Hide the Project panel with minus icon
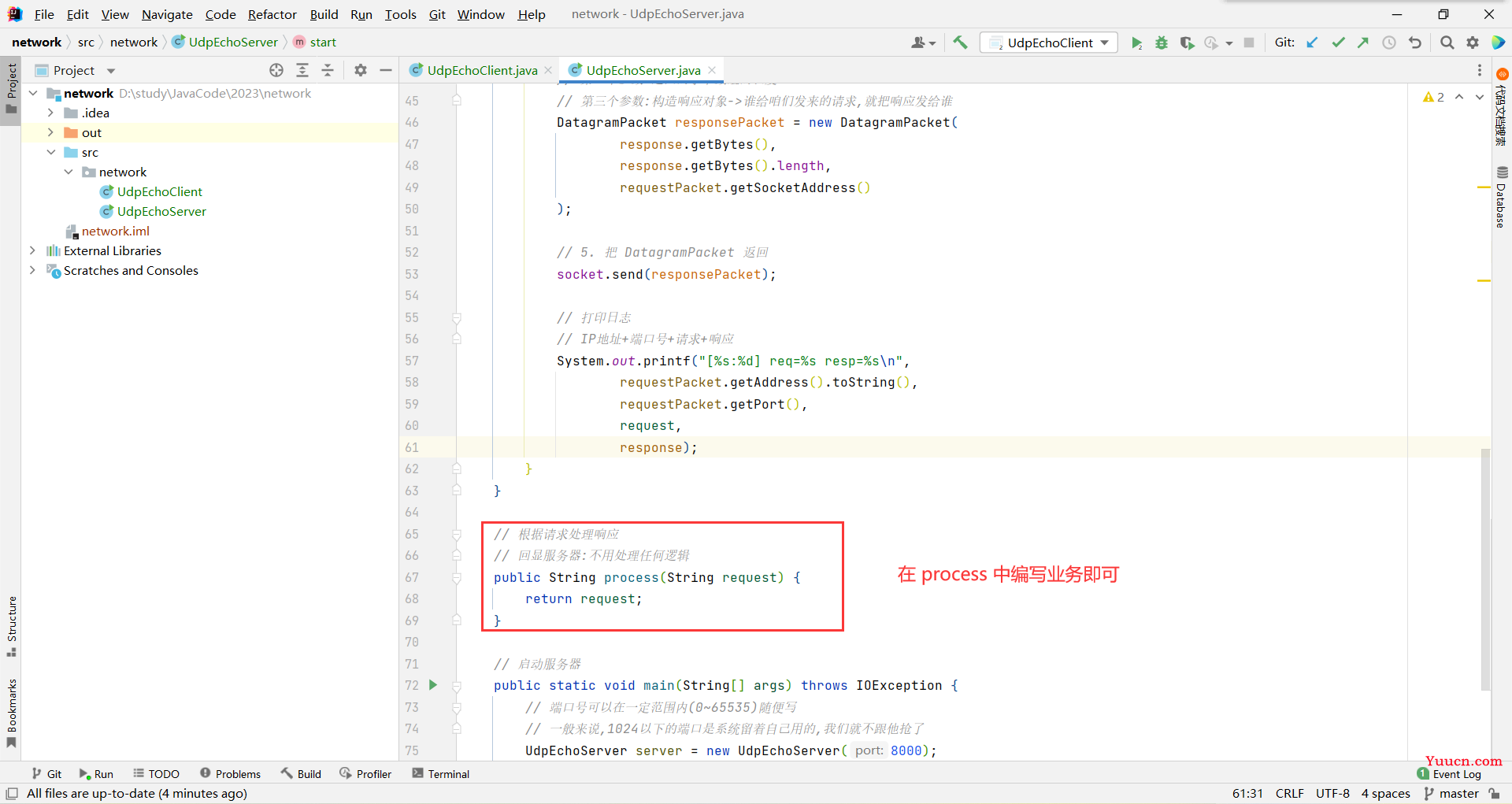 pyautogui.click(x=386, y=70)
